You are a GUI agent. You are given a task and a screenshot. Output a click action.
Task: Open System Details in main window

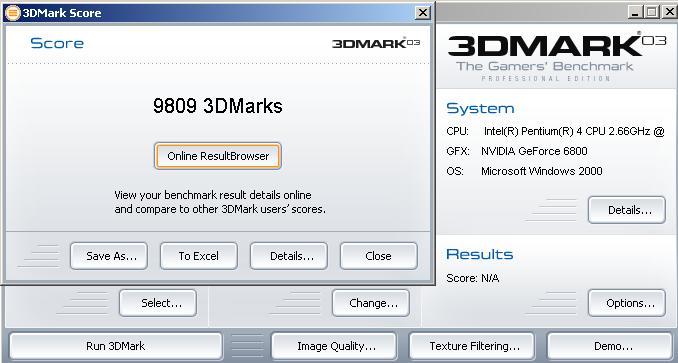pyautogui.click(x=627, y=210)
